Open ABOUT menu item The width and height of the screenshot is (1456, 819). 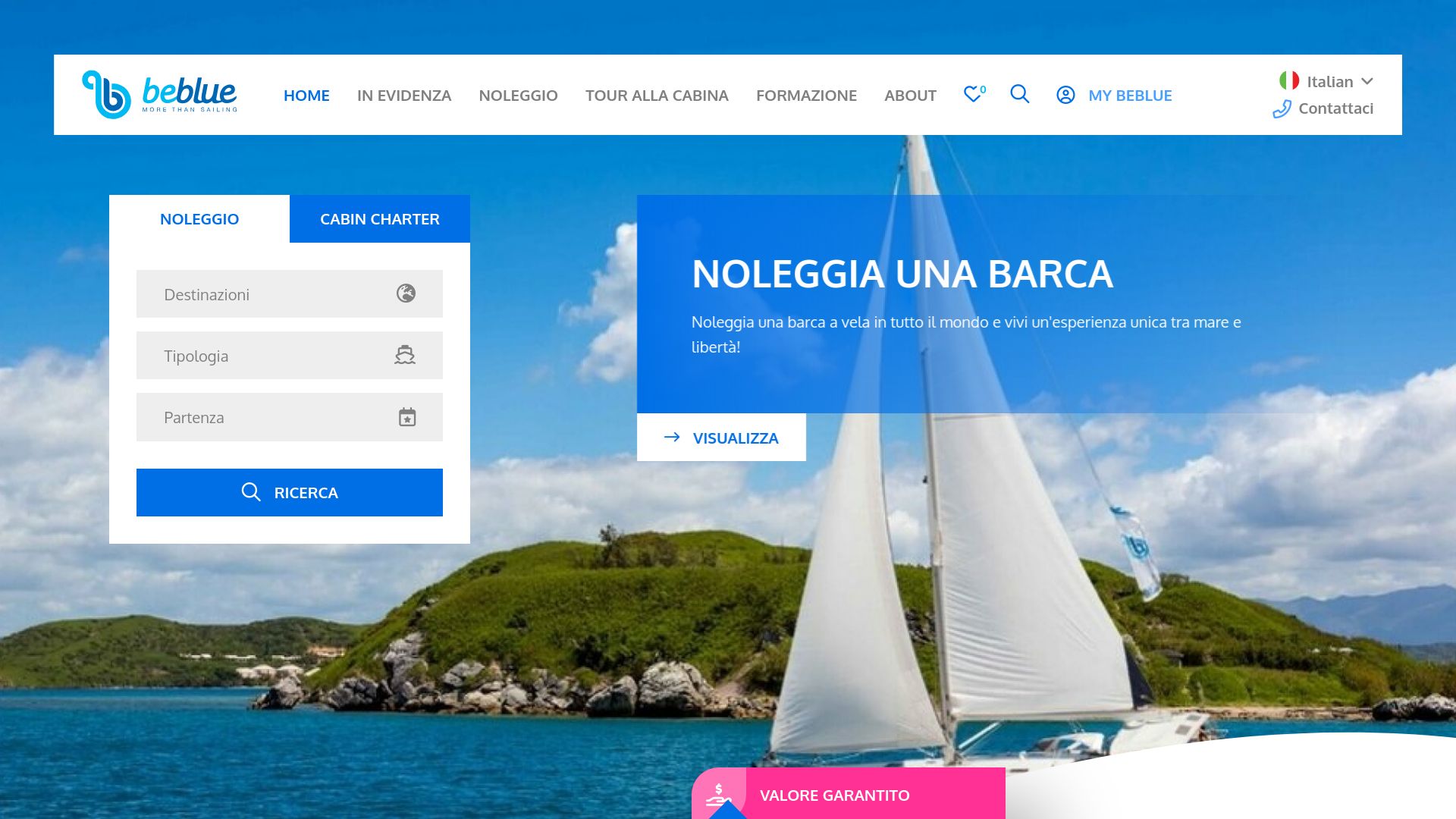tap(910, 96)
